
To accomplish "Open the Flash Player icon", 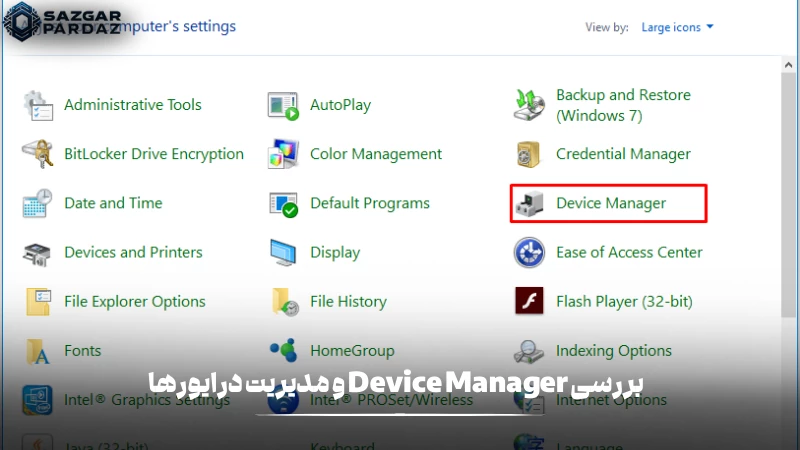I will click(529, 301).
